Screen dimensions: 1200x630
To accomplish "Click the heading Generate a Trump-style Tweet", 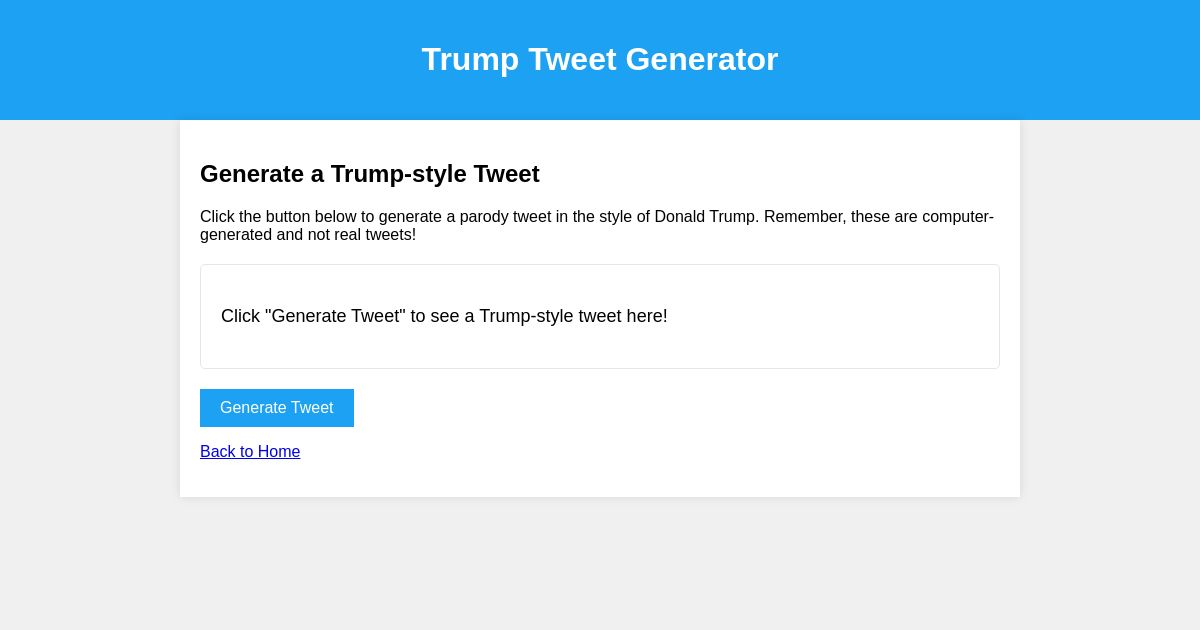I will coord(370,174).
